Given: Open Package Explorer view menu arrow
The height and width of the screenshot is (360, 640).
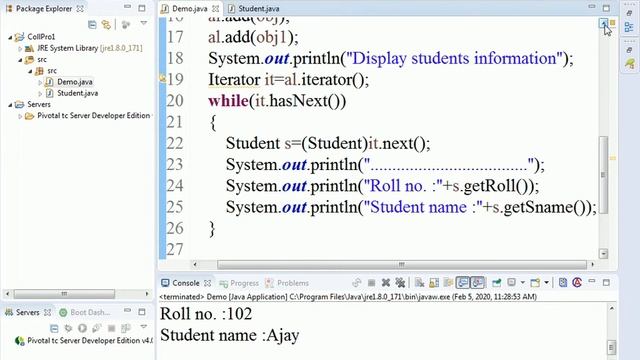Looking at the screenshot, I should click(x=144, y=24).
